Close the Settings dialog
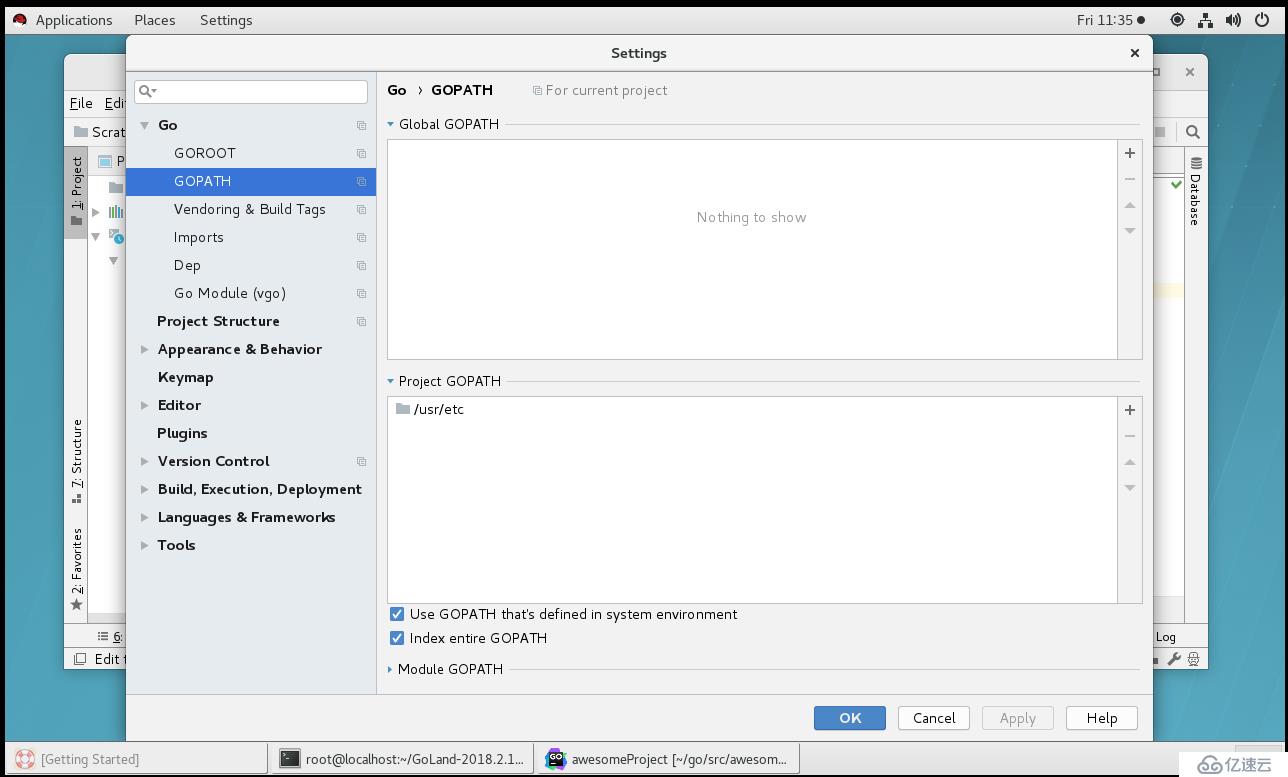1288x777 pixels. tap(1134, 53)
